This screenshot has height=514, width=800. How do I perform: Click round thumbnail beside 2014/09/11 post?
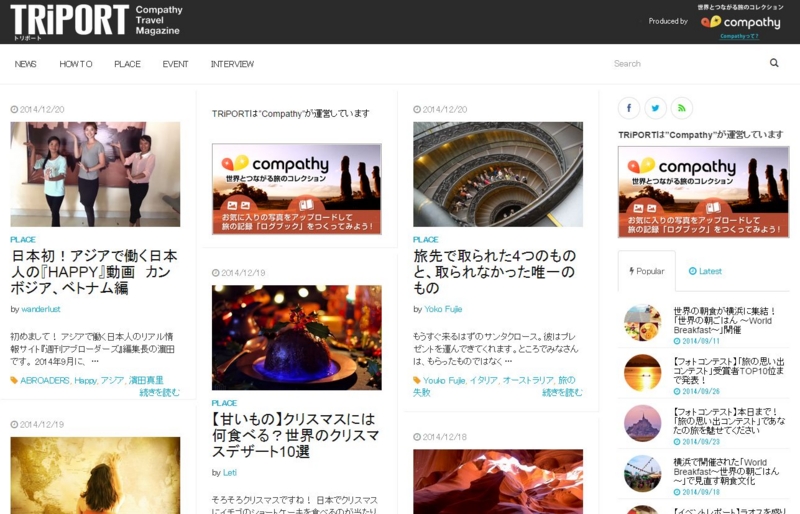click(x=642, y=323)
